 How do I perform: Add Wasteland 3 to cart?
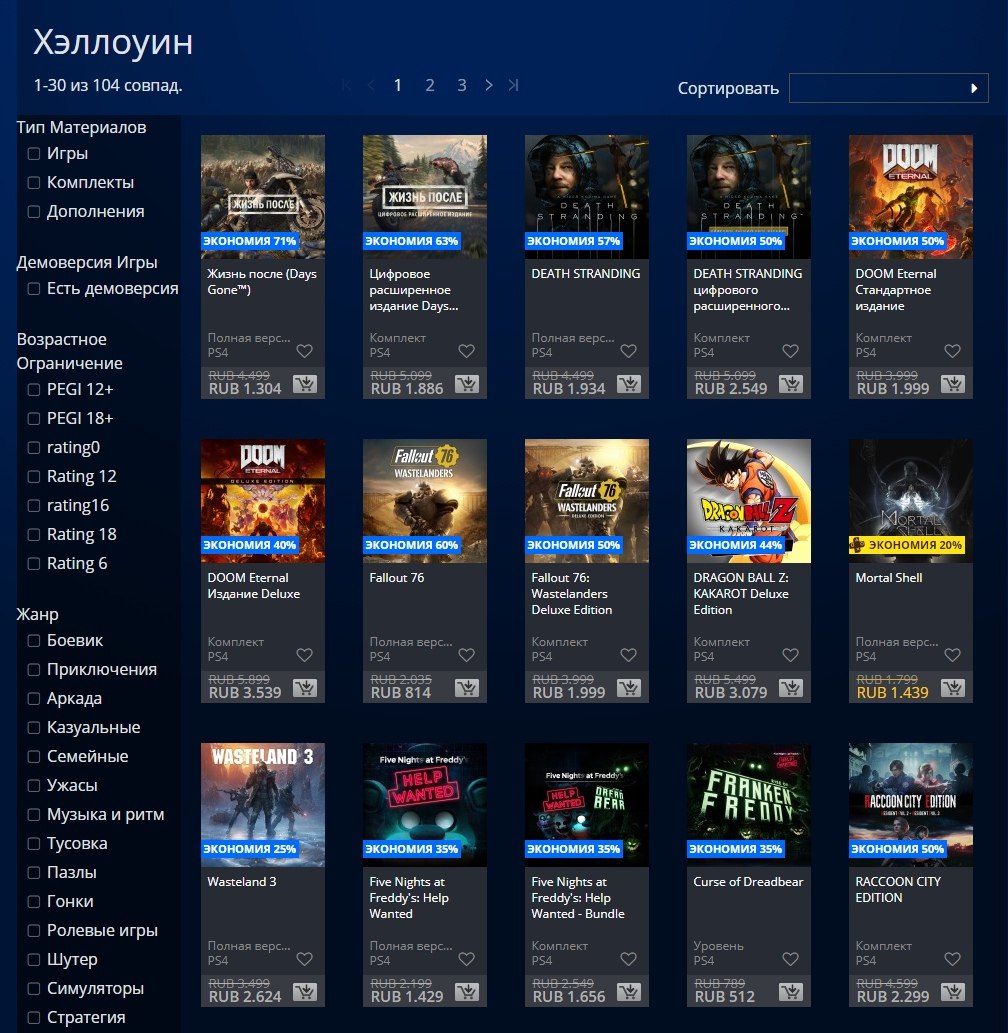pyautogui.click(x=305, y=991)
